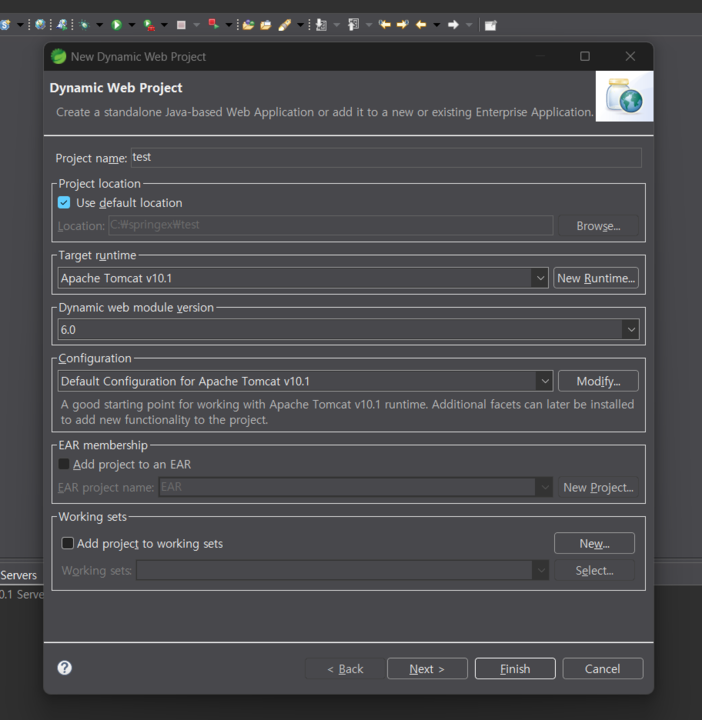Open dropdown arrow beside yellow Back arrow
702x720 pixels.
(437, 25)
